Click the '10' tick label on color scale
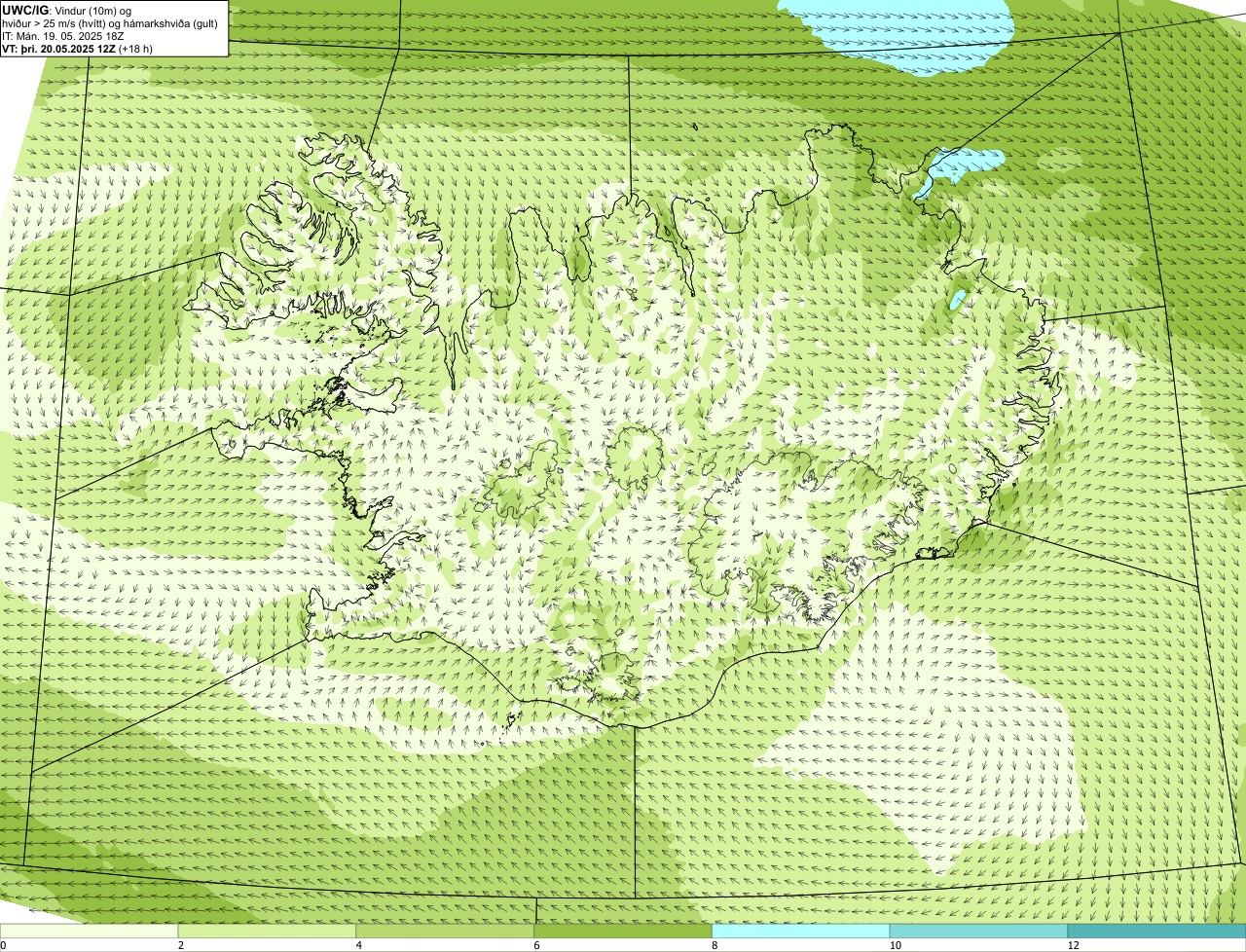The image size is (1246, 952). [x=894, y=945]
